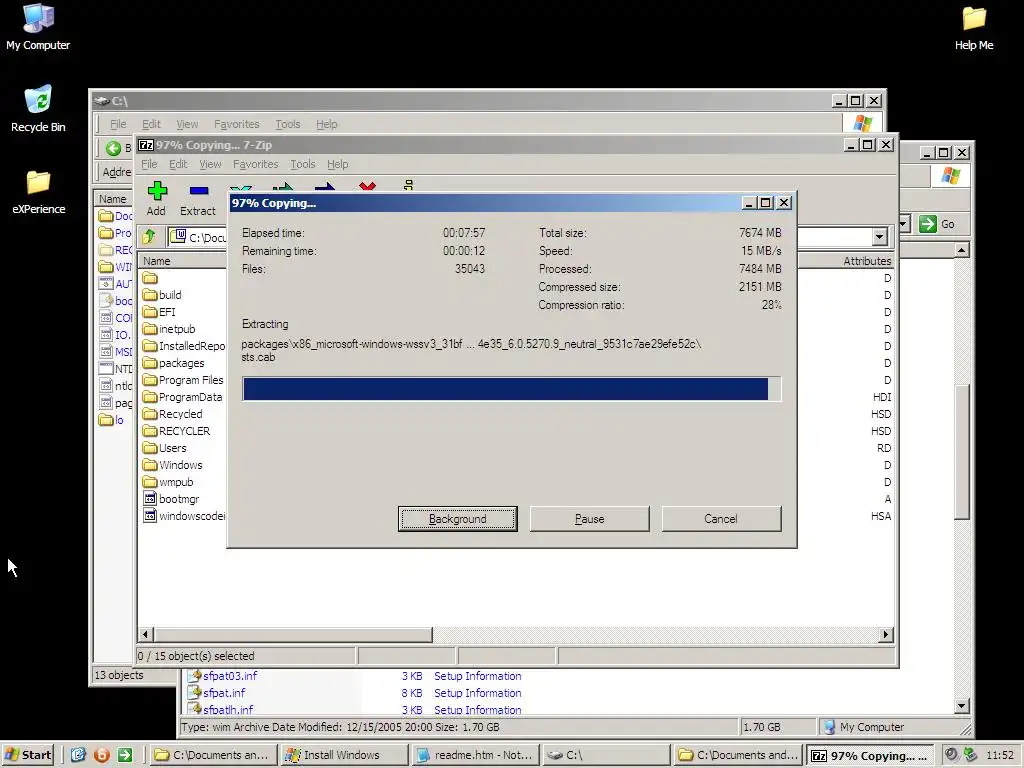Click the green Add toolbar icon in 7-Zip
Image resolution: width=1024 pixels, height=768 pixels.
[x=157, y=191]
